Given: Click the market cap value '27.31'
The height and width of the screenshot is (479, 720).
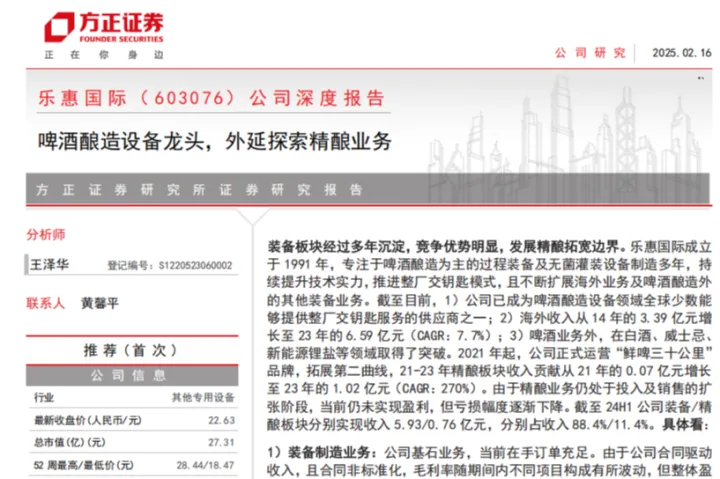Looking at the screenshot, I should click(x=221, y=442).
